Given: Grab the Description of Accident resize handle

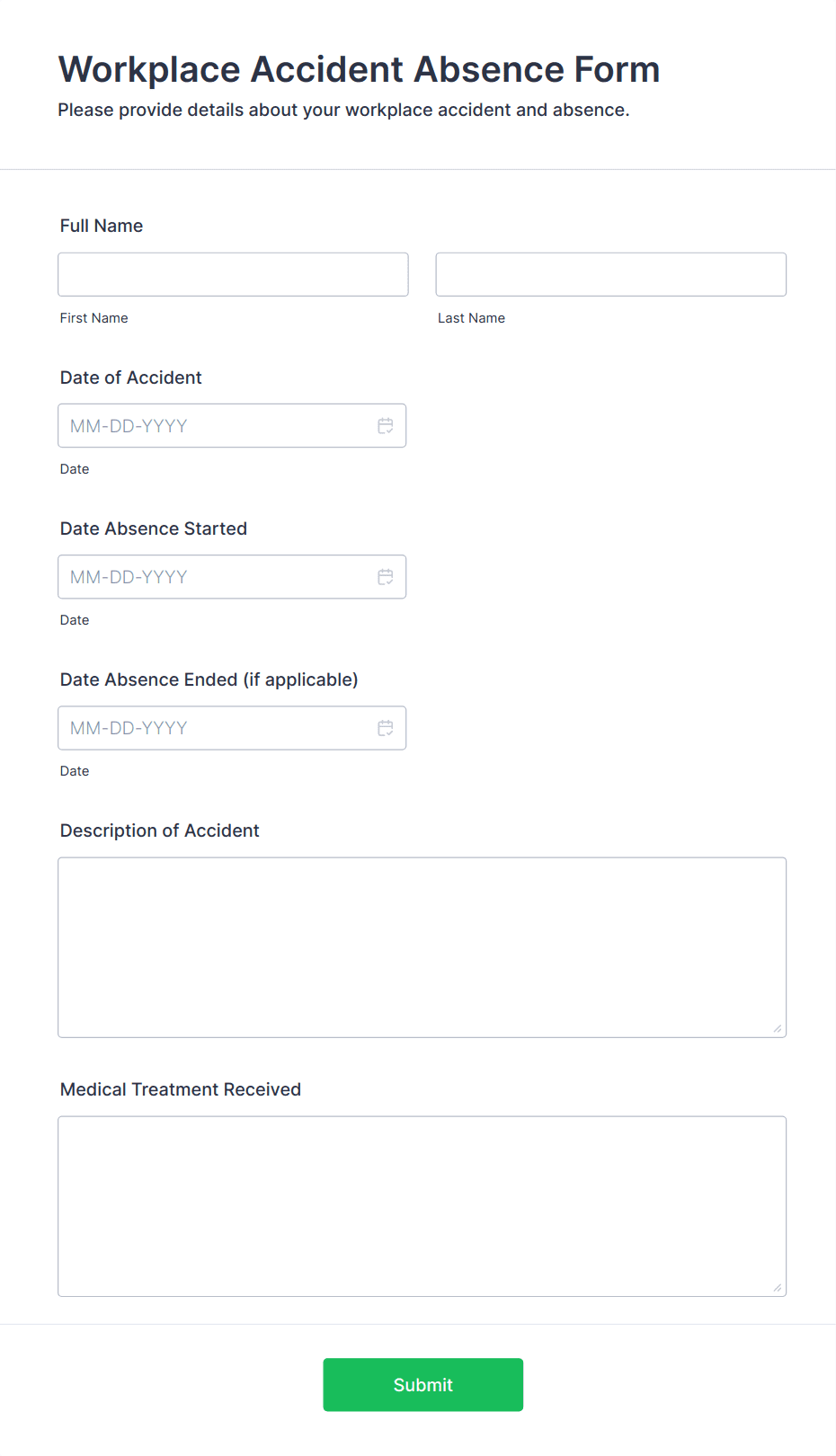Looking at the screenshot, I should coord(777,1028).
